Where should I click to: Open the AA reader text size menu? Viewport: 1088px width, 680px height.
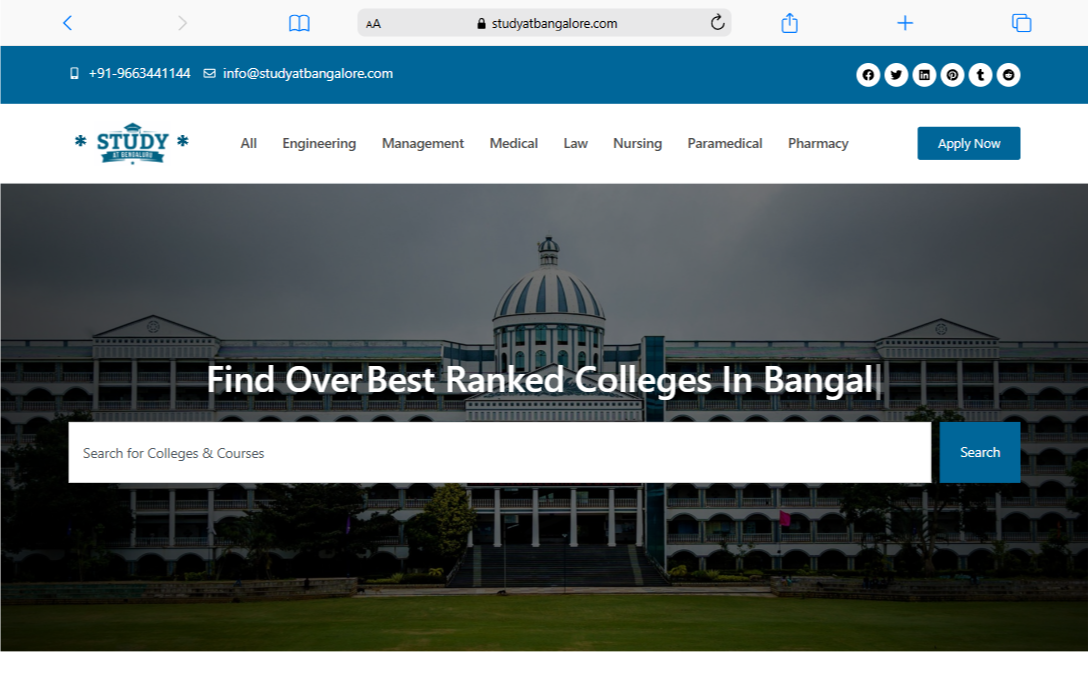click(373, 24)
